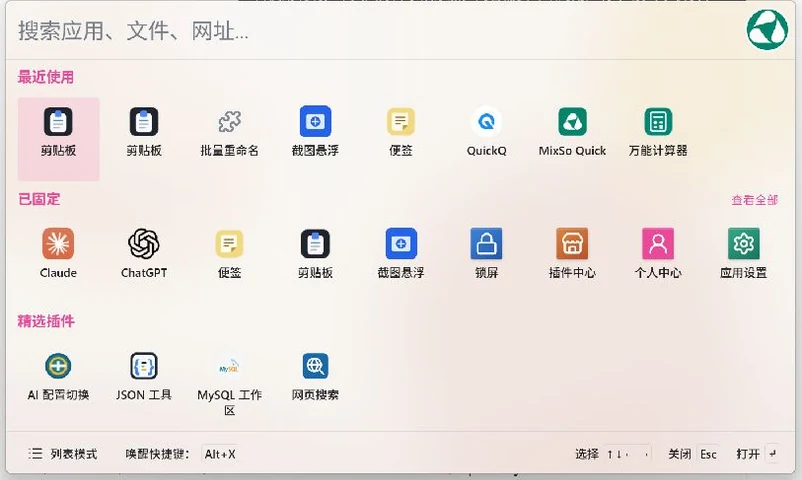Open 应用设置 gear icon
This screenshot has width=802, height=480.
744,244
